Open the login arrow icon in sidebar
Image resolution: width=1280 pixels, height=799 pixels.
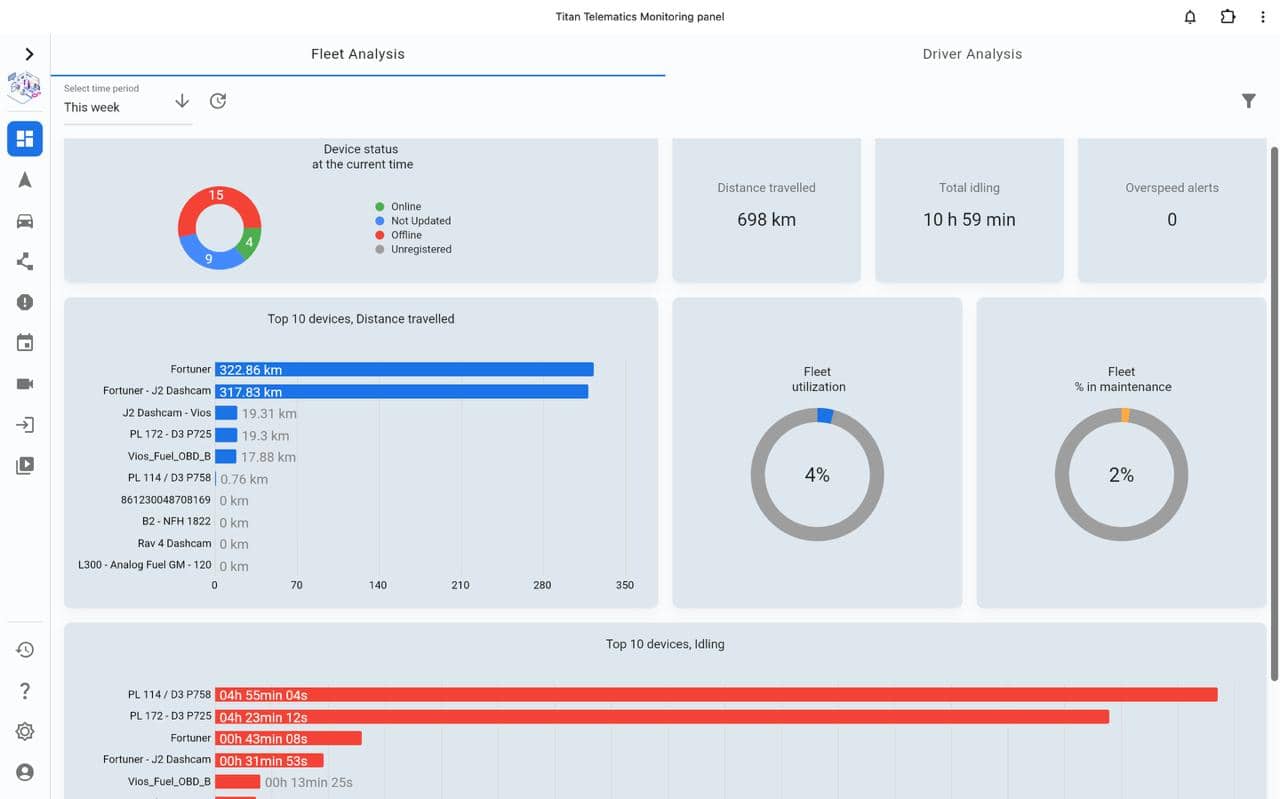[x=25, y=425]
